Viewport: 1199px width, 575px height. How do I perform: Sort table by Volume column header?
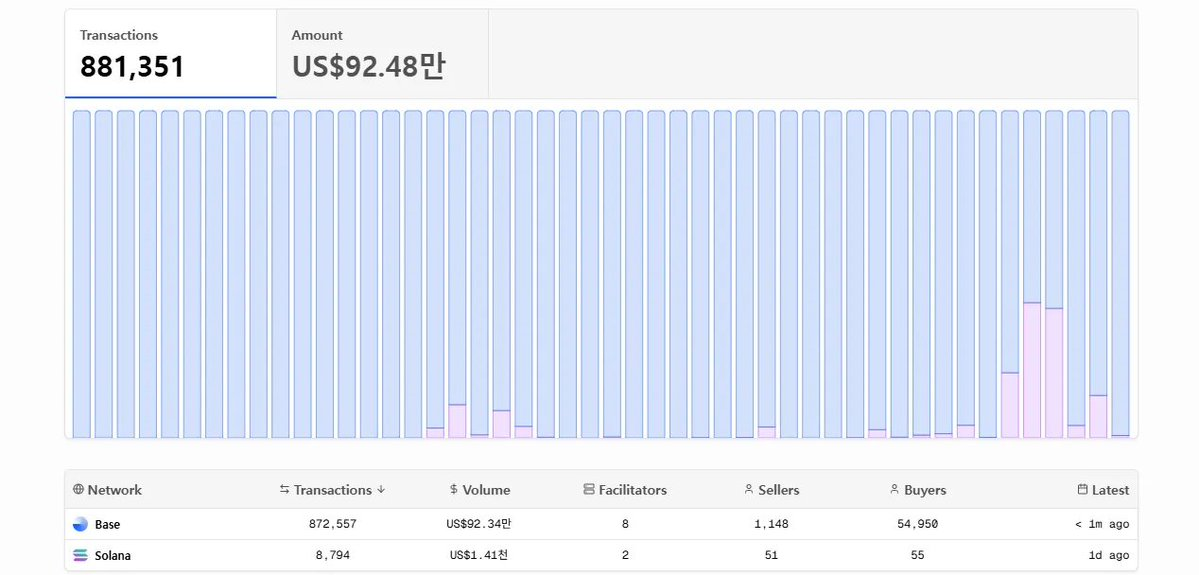coord(486,490)
